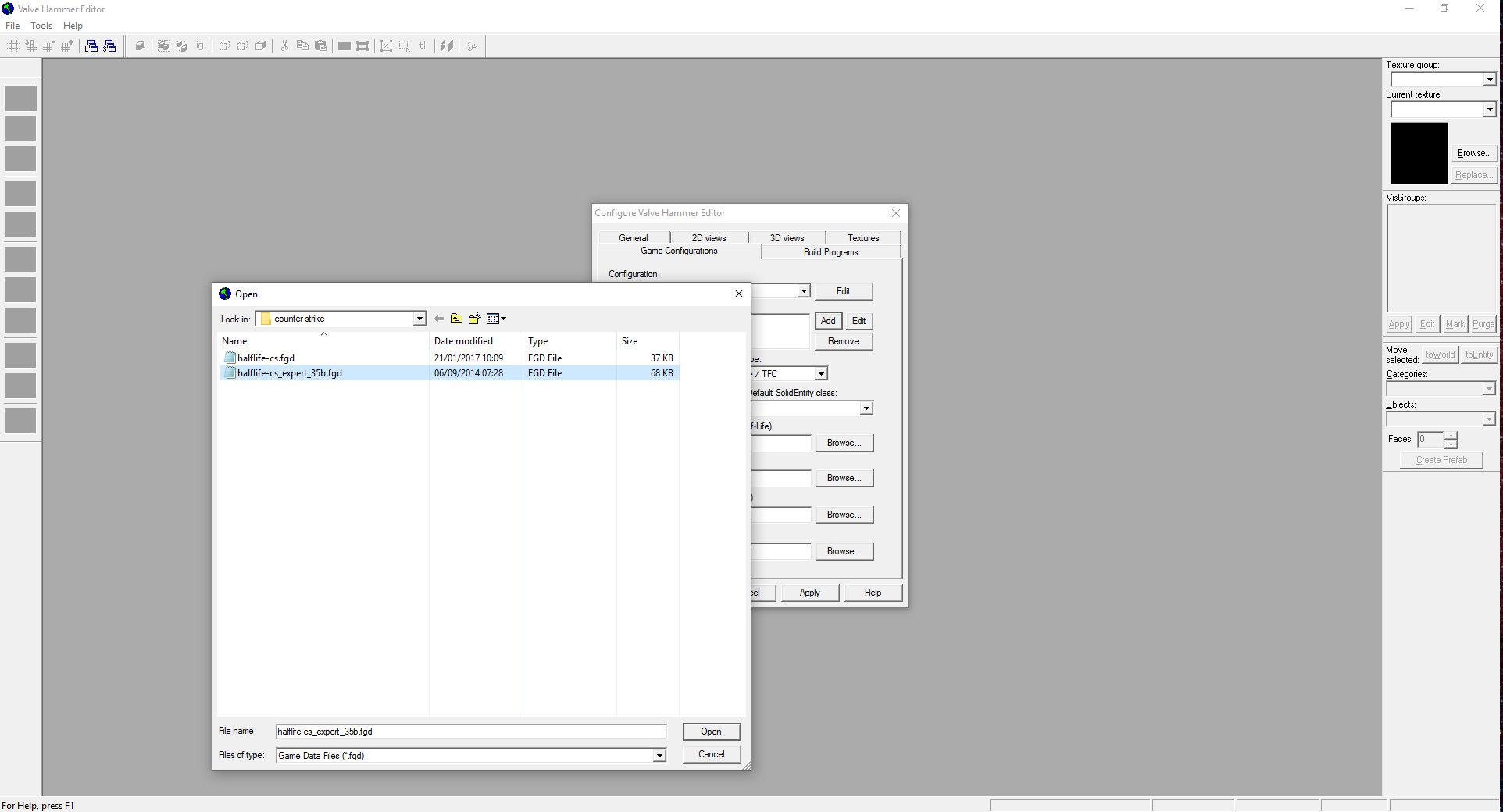This screenshot has height=812, width=1503.
Task: Click the Faces number field
Action: [1430, 440]
